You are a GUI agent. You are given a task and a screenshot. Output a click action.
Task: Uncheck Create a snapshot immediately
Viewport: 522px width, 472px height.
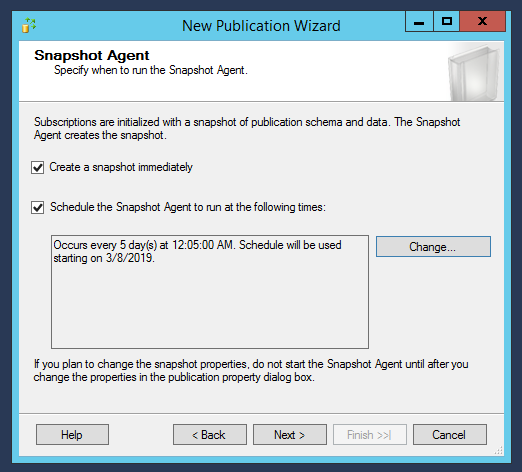click(37, 167)
